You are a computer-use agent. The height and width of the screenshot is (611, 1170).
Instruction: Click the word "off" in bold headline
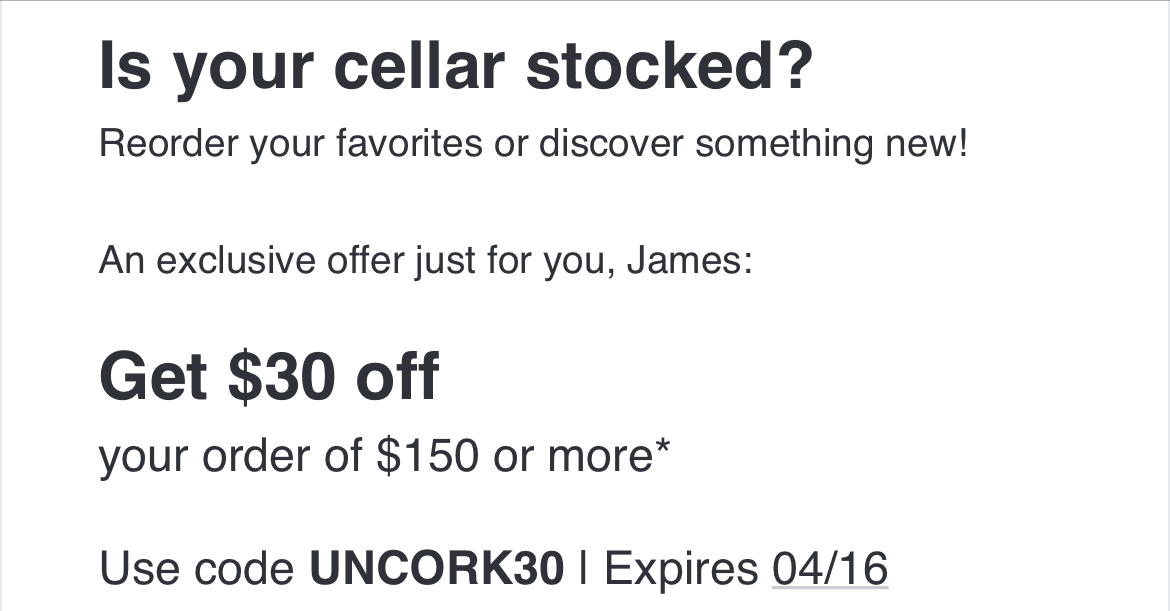coord(398,375)
